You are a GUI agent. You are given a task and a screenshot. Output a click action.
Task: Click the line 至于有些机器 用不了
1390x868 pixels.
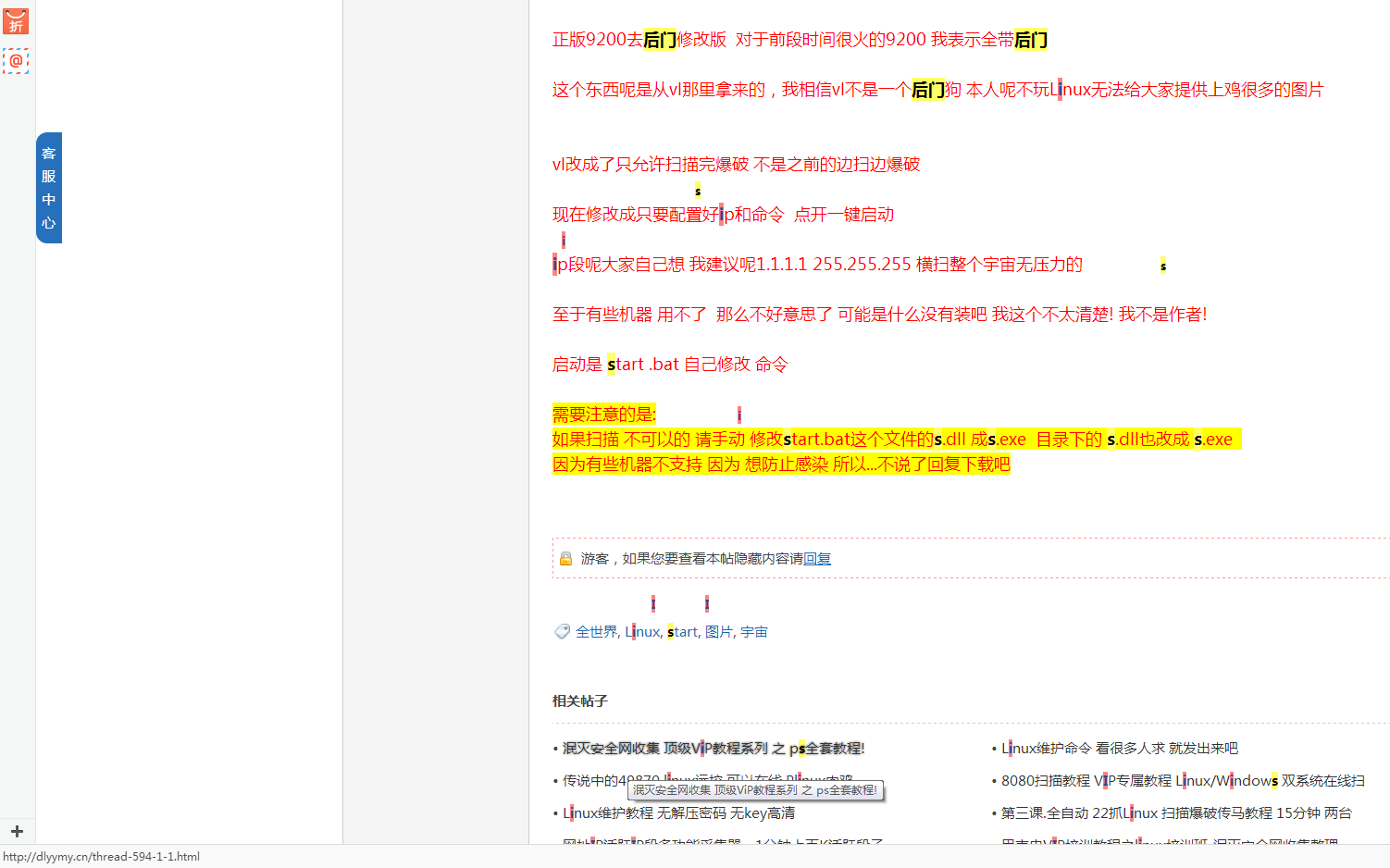pos(879,315)
